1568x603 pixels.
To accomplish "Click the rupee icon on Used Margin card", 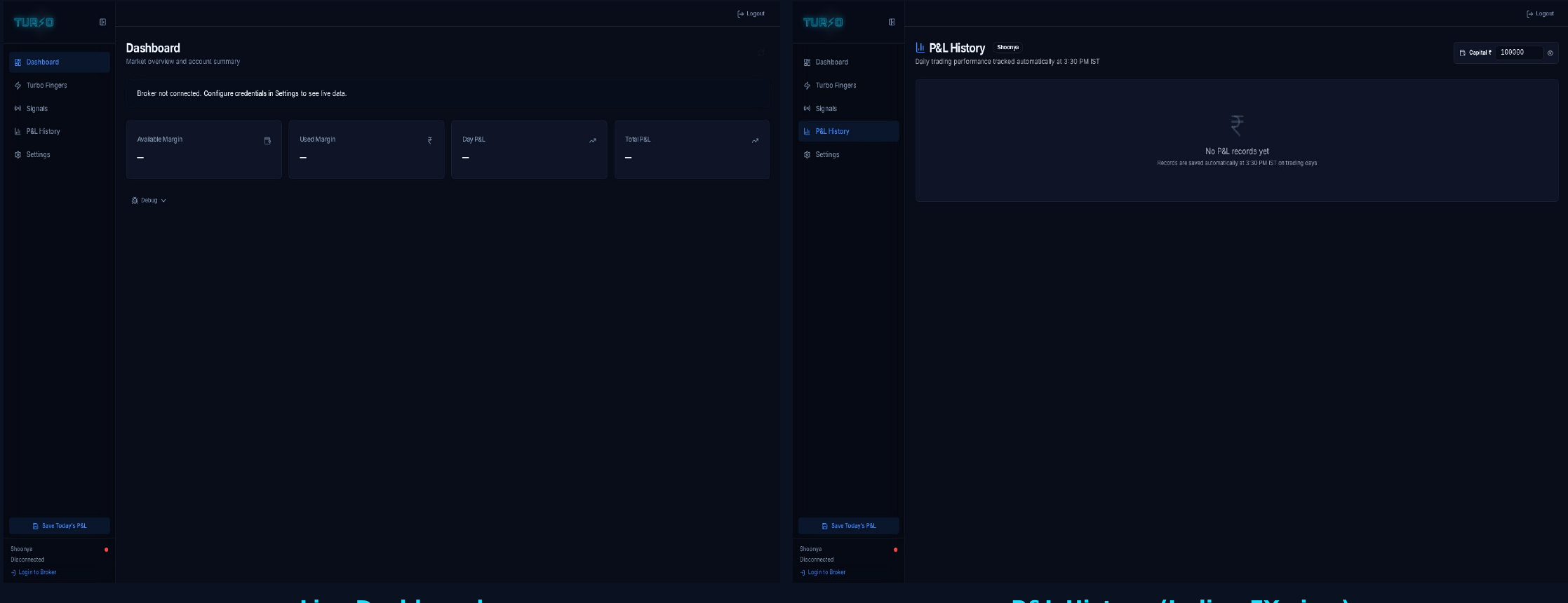I will pyautogui.click(x=430, y=141).
